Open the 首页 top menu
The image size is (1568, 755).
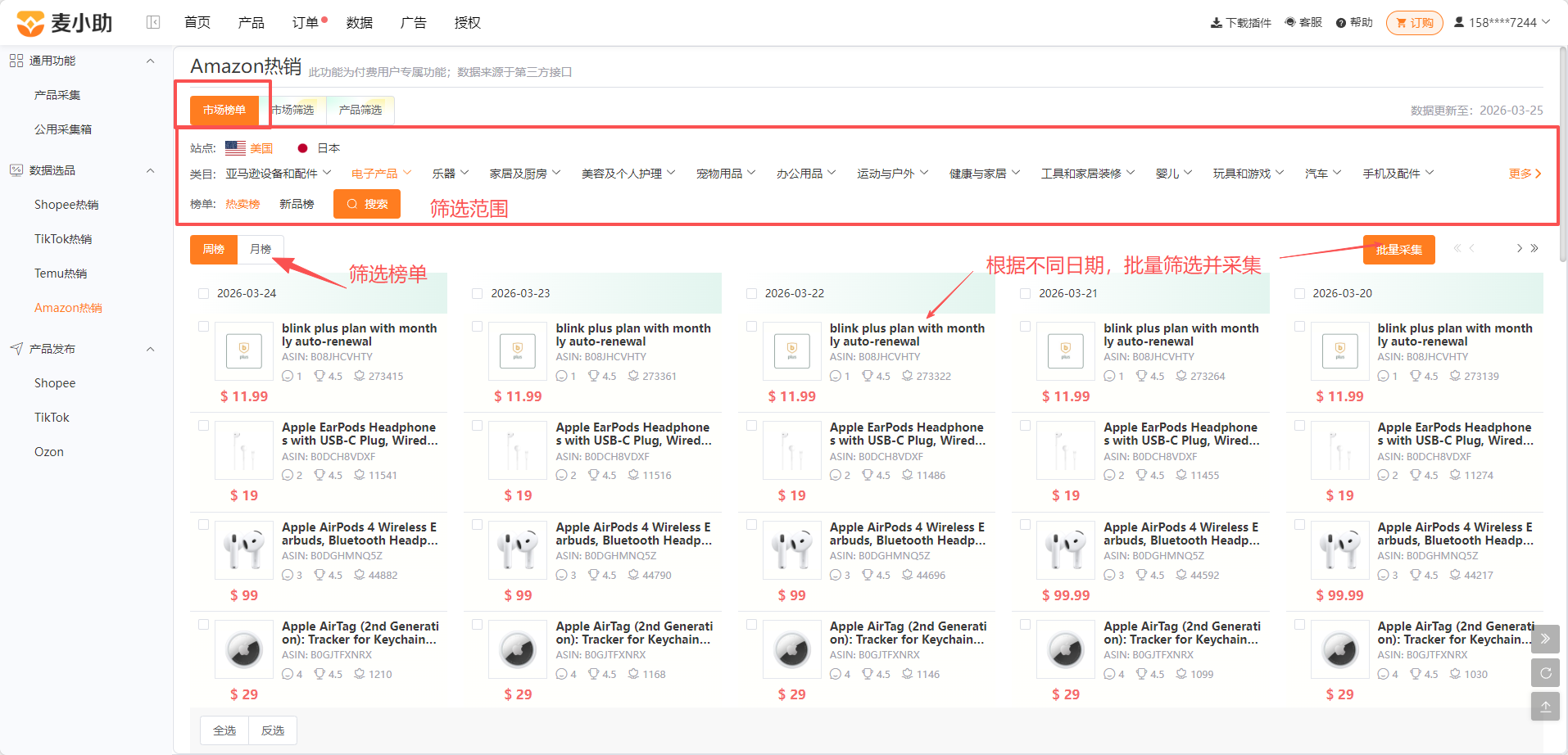(197, 23)
